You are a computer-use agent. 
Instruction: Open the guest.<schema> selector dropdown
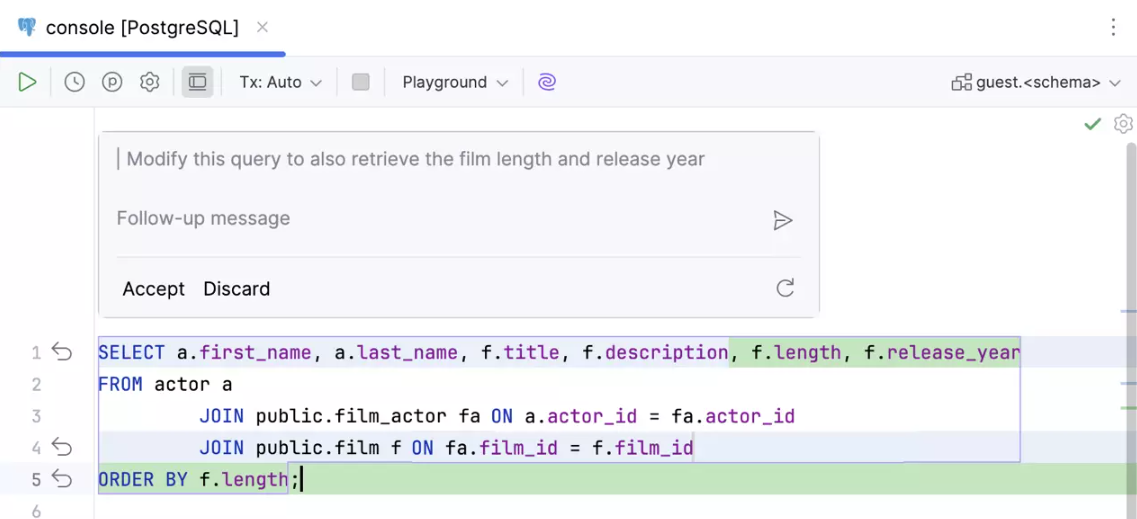click(x=1036, y=82)
